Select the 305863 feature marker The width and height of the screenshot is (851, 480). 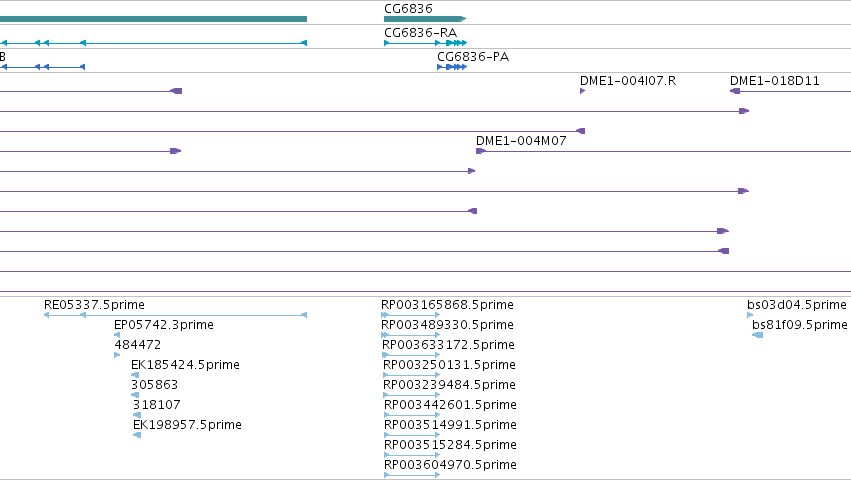coord(135,395)
